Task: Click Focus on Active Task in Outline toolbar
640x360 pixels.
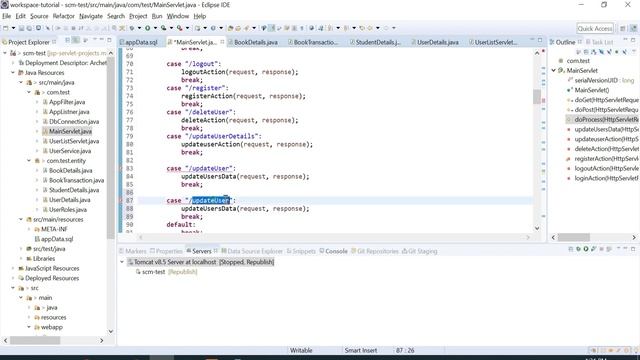Action: pyautogui.click(x=579, y=51)
